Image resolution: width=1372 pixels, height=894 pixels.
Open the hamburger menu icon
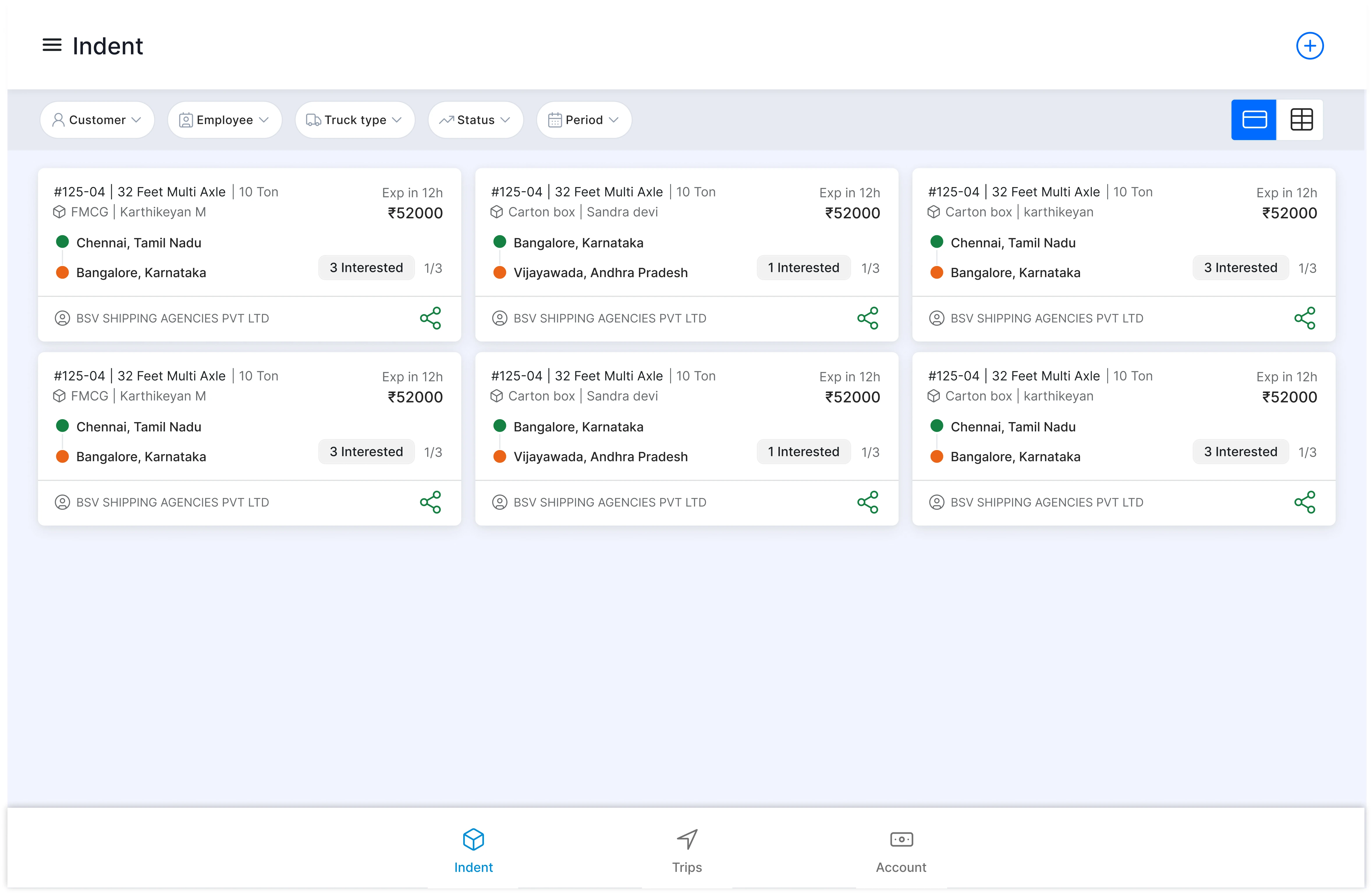tap(52, 45)
